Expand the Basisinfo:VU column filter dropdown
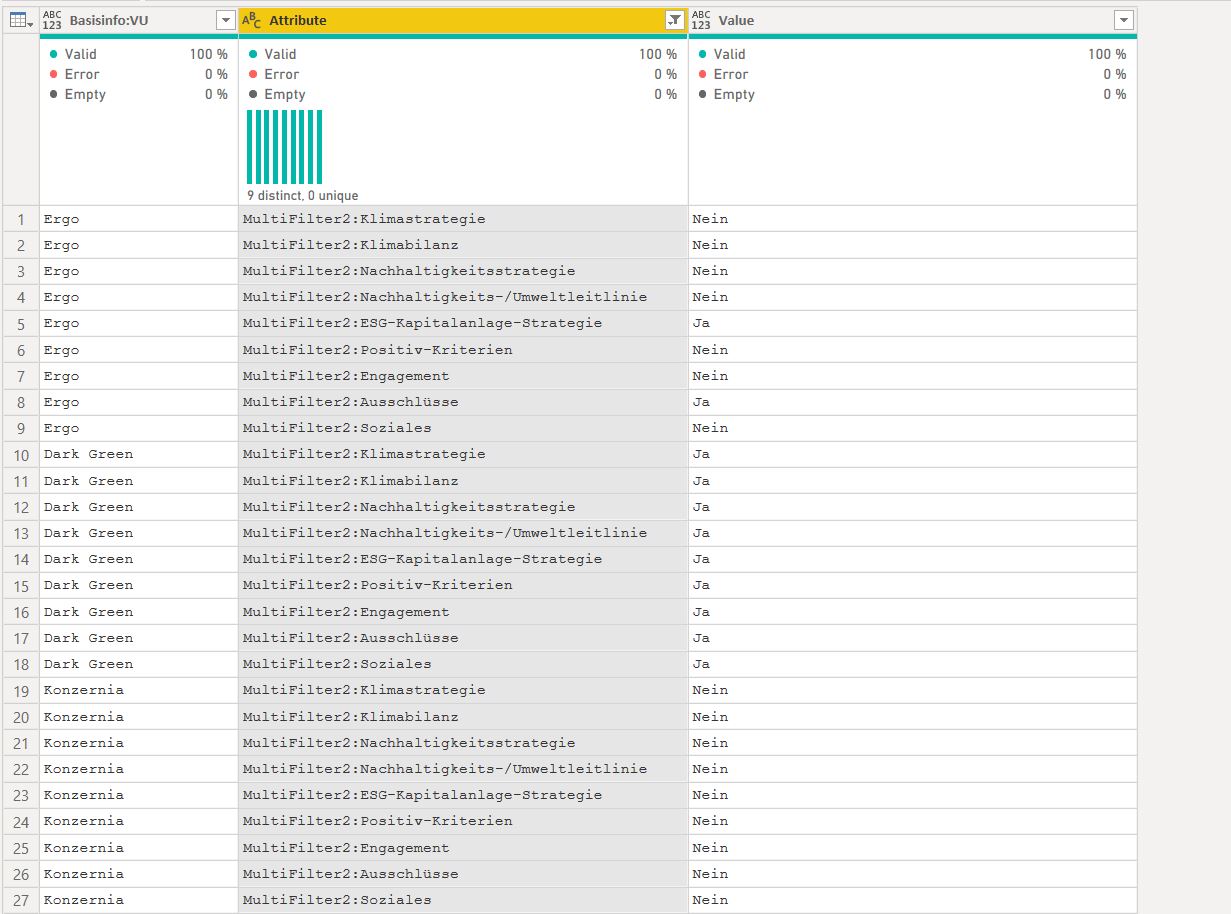 pyautogui.click(x=225, y=20)
